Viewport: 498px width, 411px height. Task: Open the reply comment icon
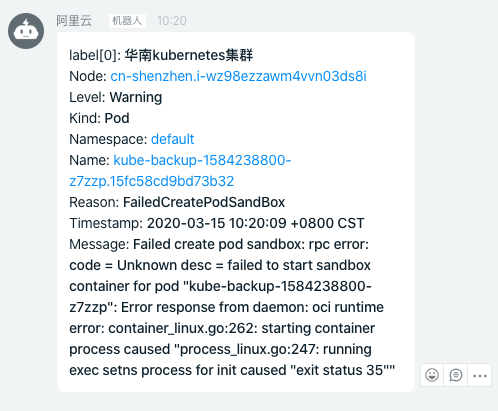pyautogui.click(x=456, y=375)
